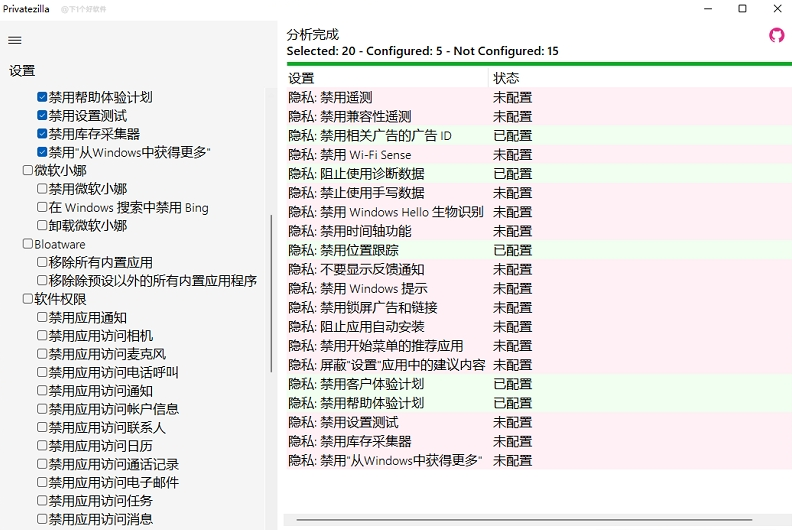Screen dimensions: 792x530
Task: Enable 禁用应用访问麦克风 checkbox
Action: [42, 354]
